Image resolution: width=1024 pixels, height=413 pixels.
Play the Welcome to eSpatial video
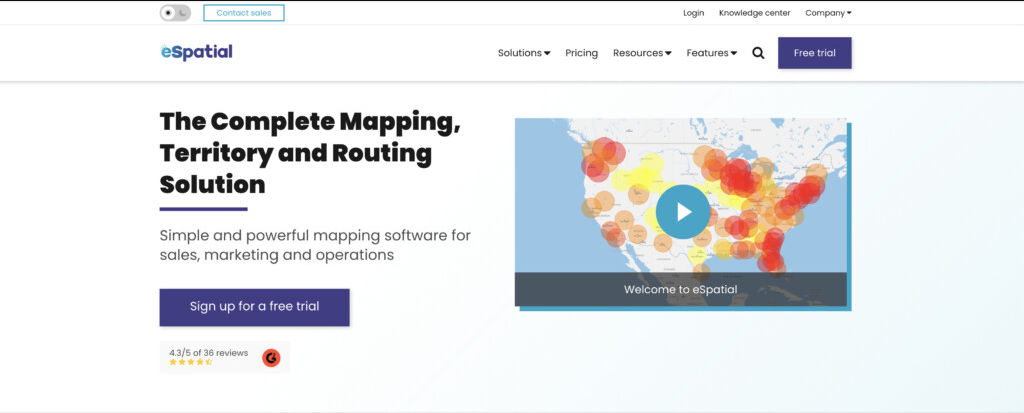click(682, 212)
